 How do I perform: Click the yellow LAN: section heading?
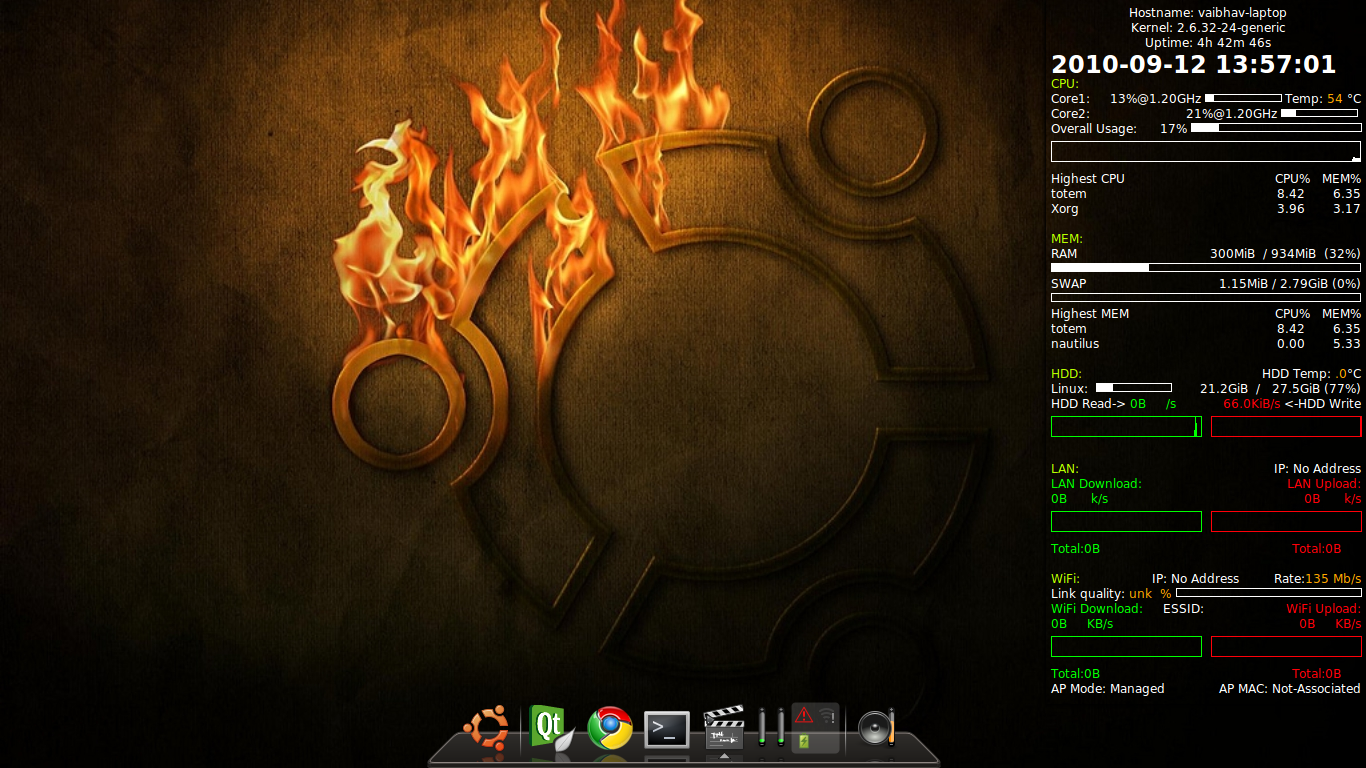click(x=1065, y=469)
